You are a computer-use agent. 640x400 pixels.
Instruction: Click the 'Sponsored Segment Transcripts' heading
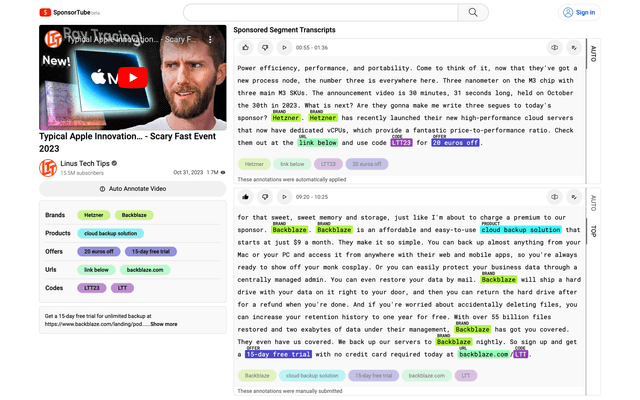tap(284, 30)
